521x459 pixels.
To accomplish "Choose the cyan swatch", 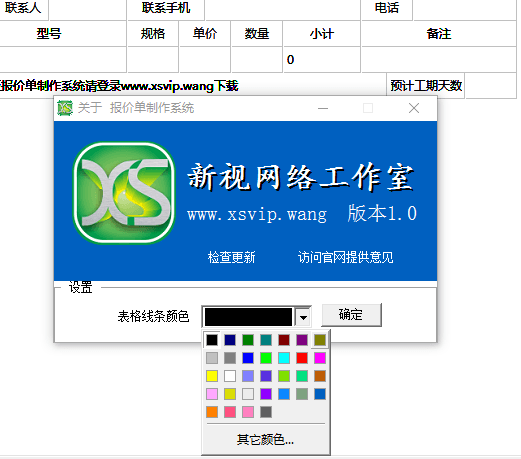I will pos(284,358).
